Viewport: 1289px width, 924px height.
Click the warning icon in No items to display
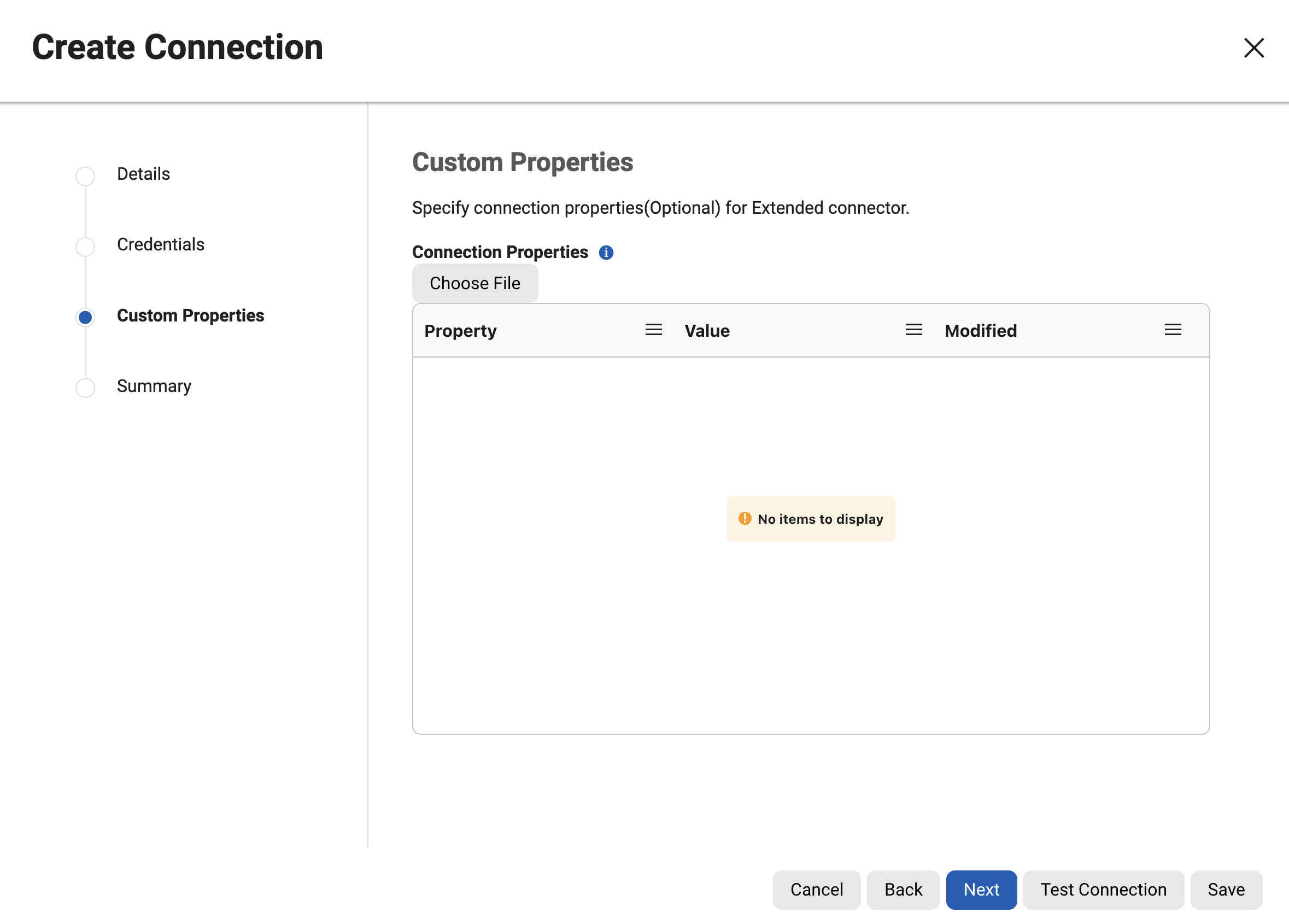745,518
